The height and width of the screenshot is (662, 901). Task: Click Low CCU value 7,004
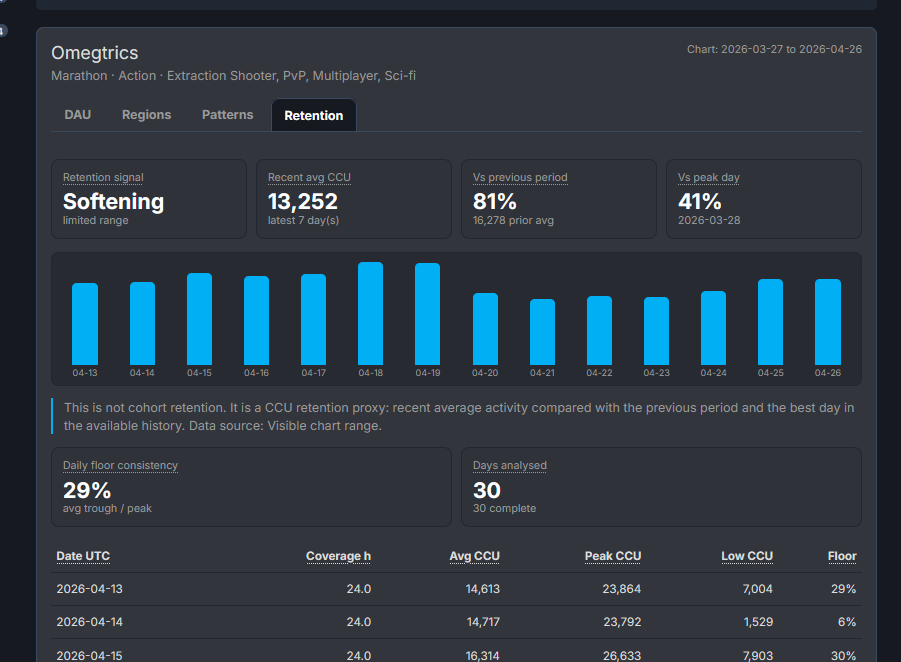(x=757, y=589)
